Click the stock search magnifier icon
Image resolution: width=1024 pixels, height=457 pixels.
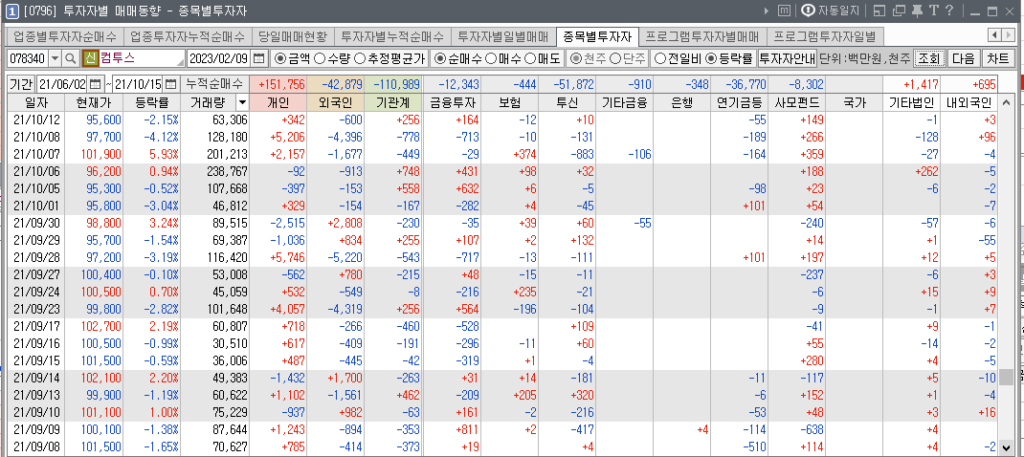coord(72,59)
